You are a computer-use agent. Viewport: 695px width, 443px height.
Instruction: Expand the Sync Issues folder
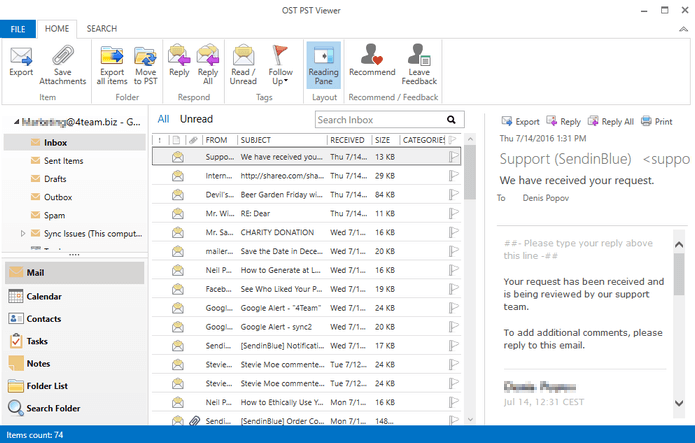pyautogui.click(x=22, y=234)
